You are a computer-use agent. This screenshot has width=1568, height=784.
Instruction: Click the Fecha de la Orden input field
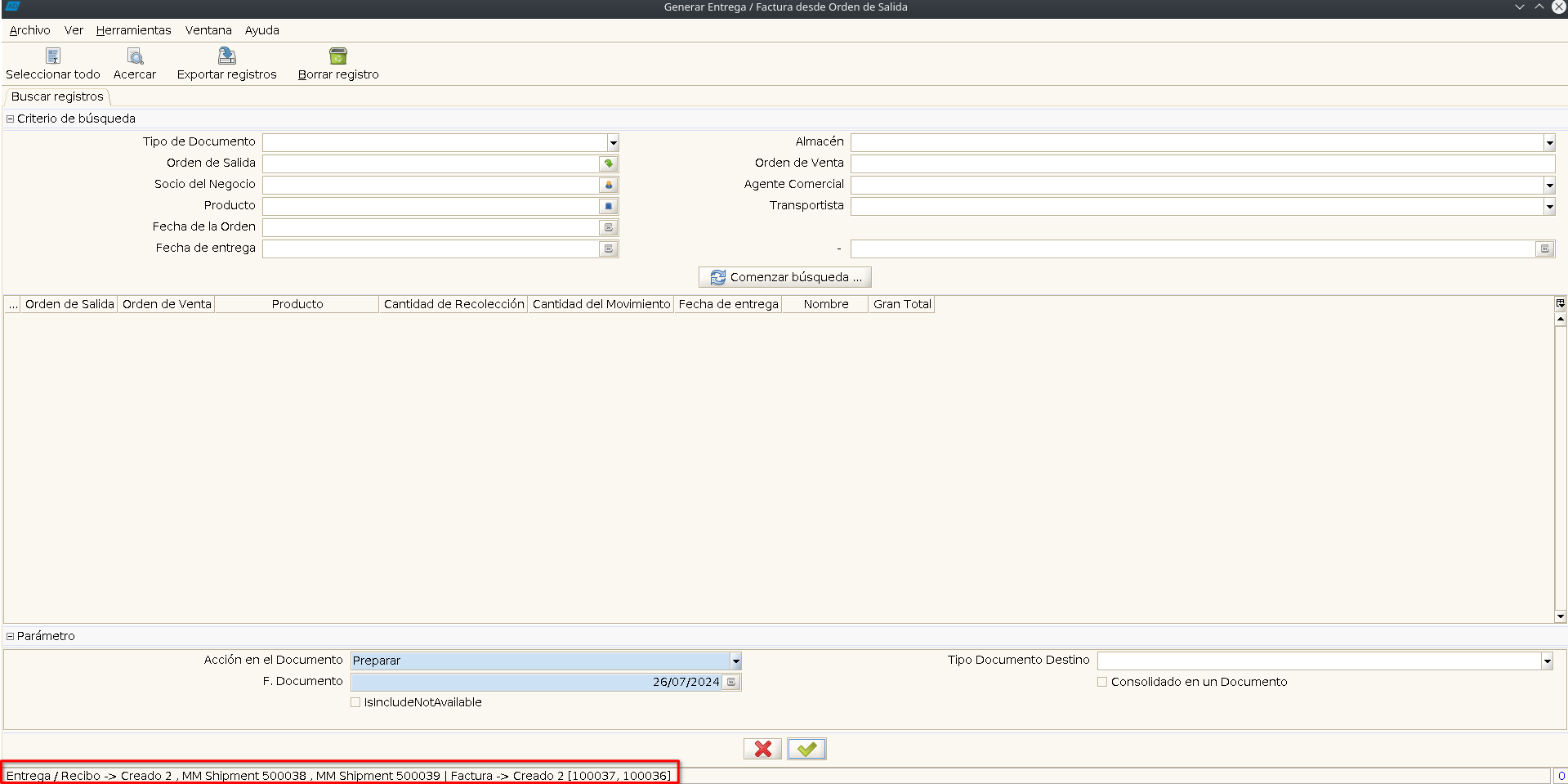(431, 227)
